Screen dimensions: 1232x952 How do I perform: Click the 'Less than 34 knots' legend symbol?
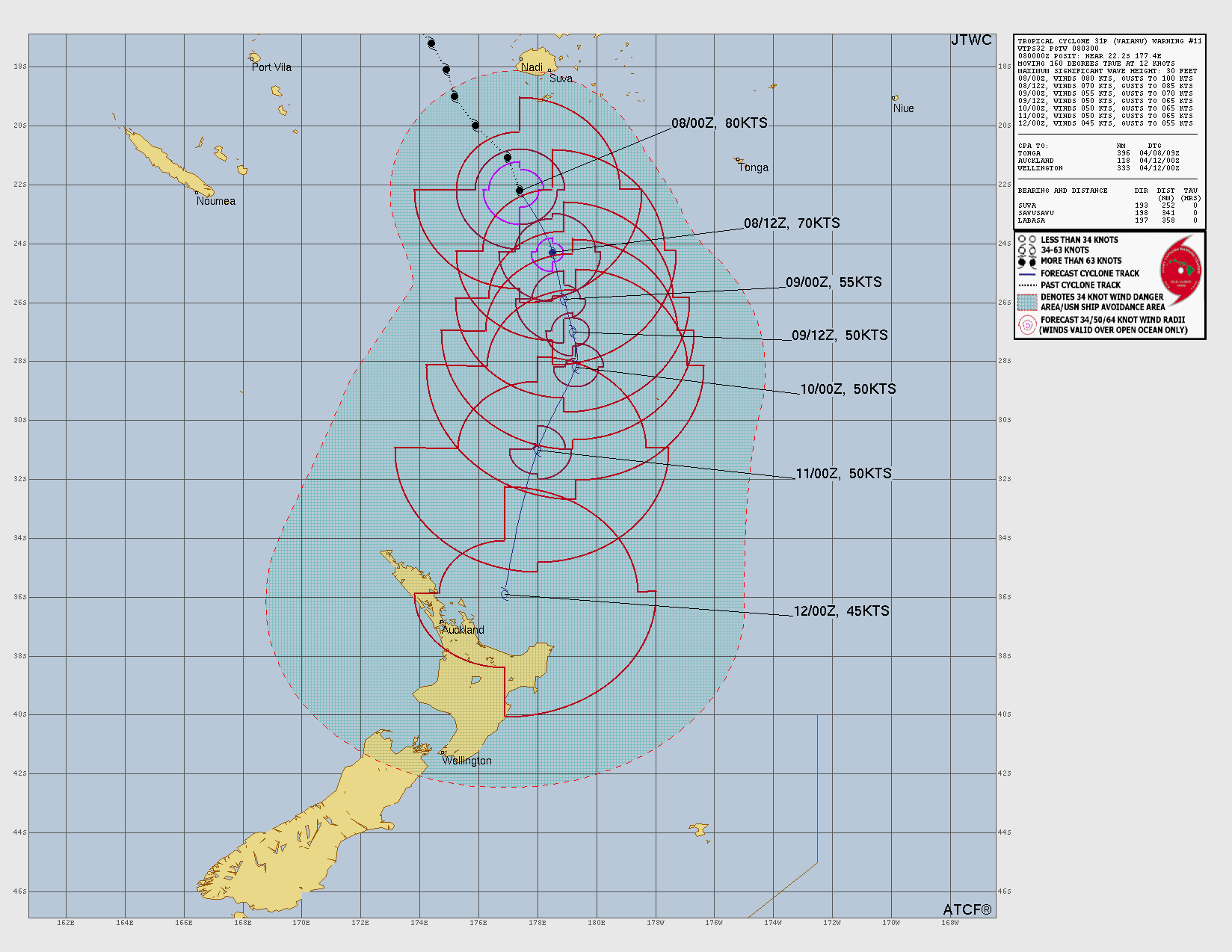1027,240
